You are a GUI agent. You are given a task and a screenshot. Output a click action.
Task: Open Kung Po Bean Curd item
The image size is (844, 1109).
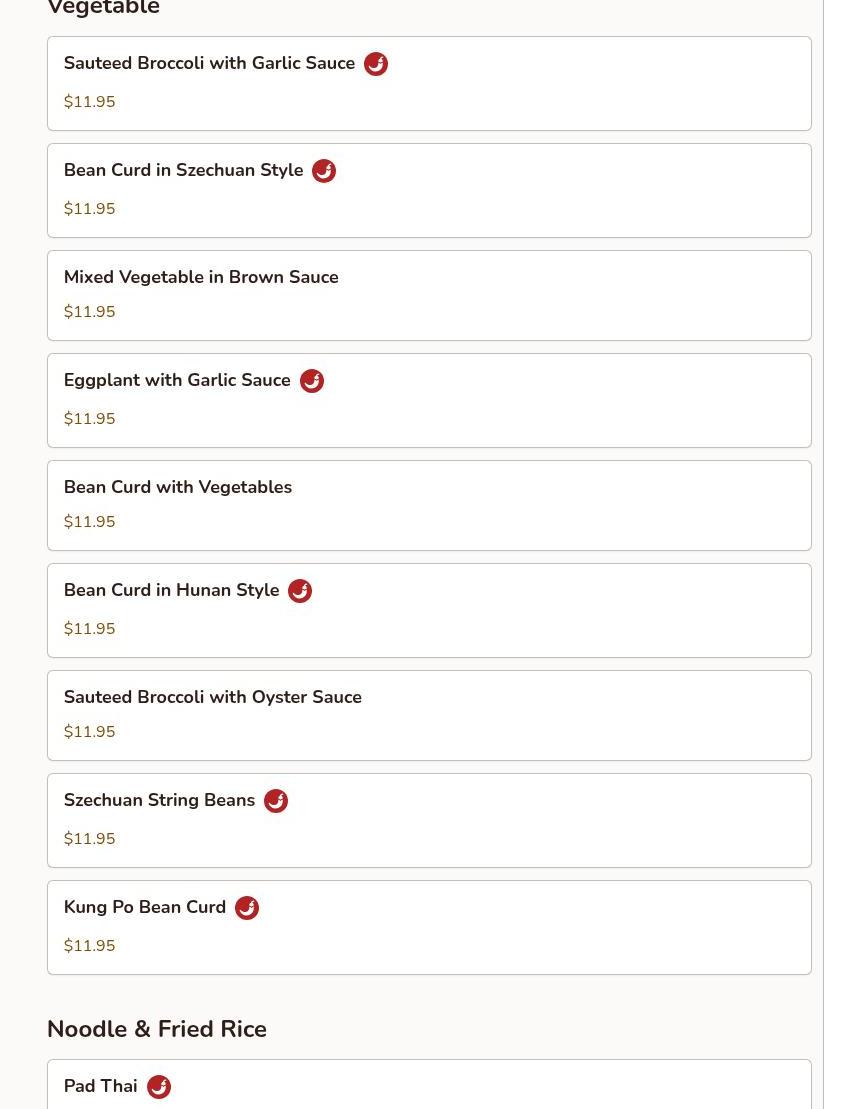point(145,907)
